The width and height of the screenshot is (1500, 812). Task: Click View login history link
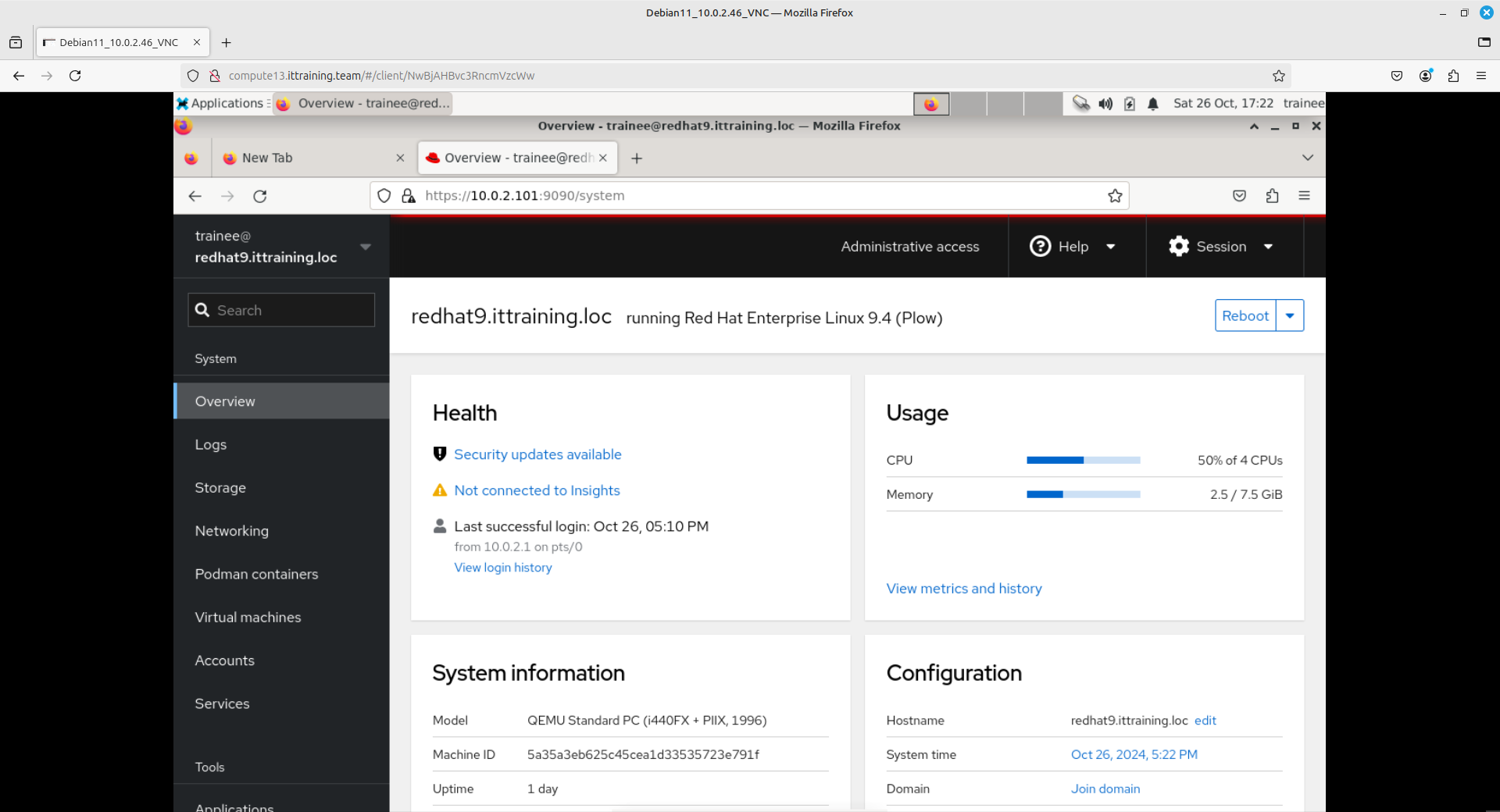[x=503, y=568]
